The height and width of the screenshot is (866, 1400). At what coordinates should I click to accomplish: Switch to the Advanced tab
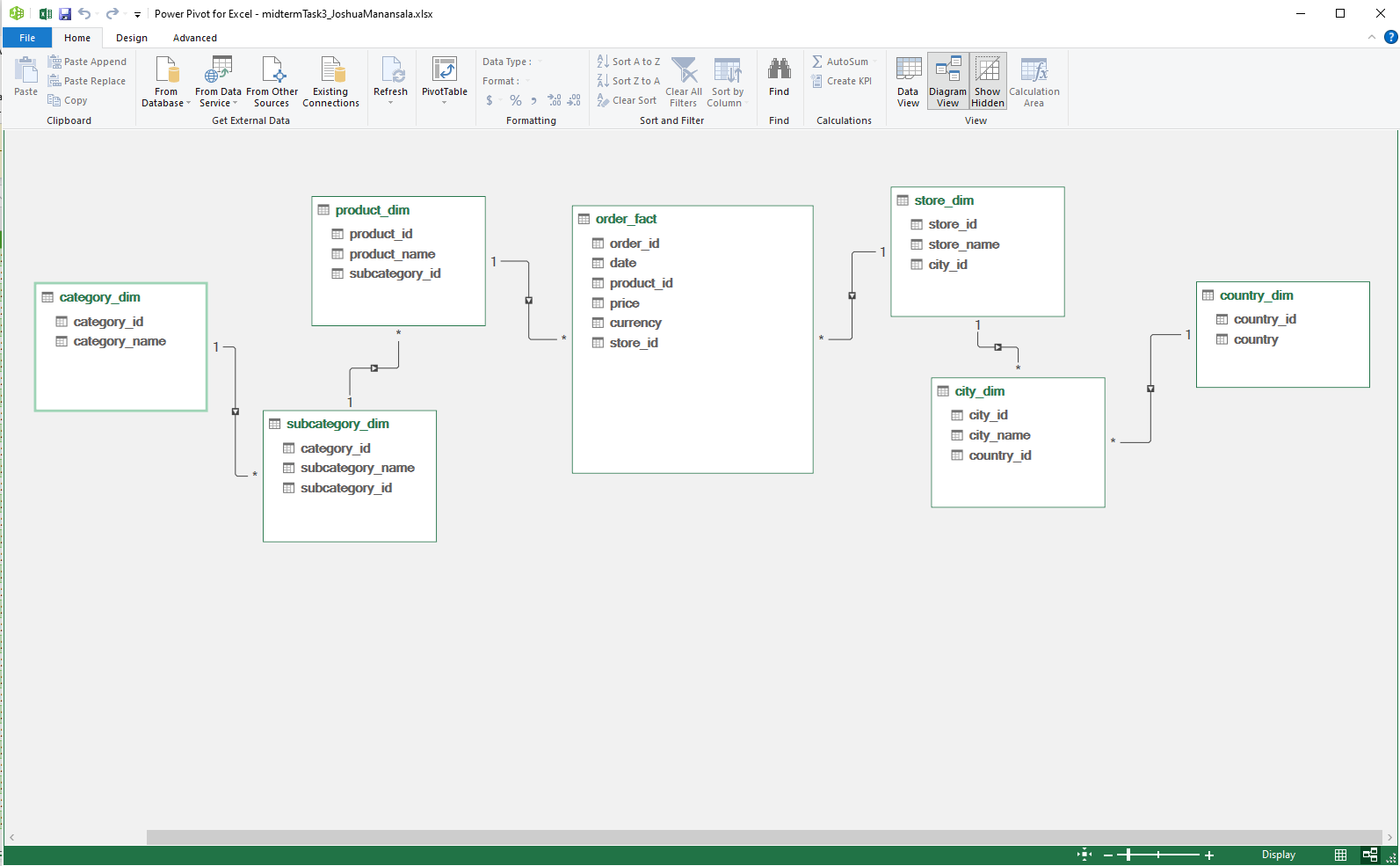click(x=195, y=38)
